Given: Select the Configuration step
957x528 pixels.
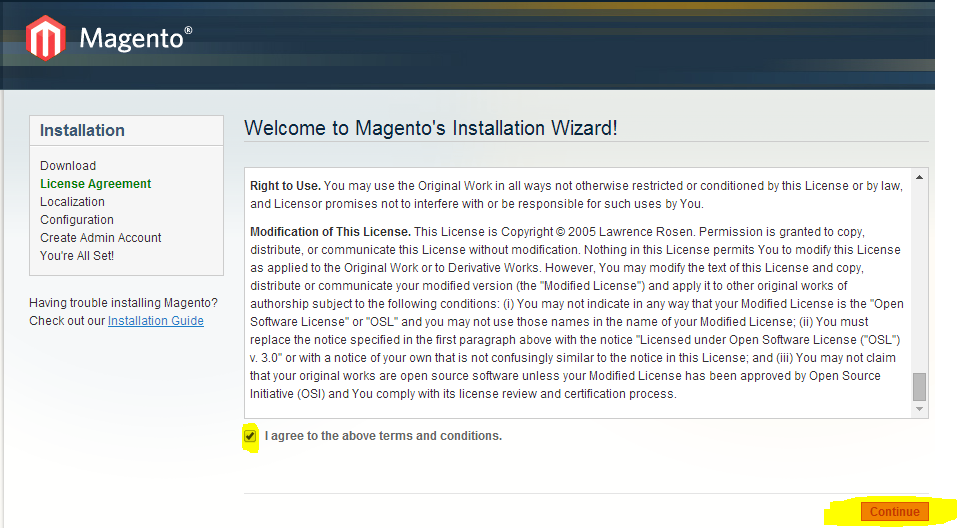Looking at the screenshot, I should 77,220.
